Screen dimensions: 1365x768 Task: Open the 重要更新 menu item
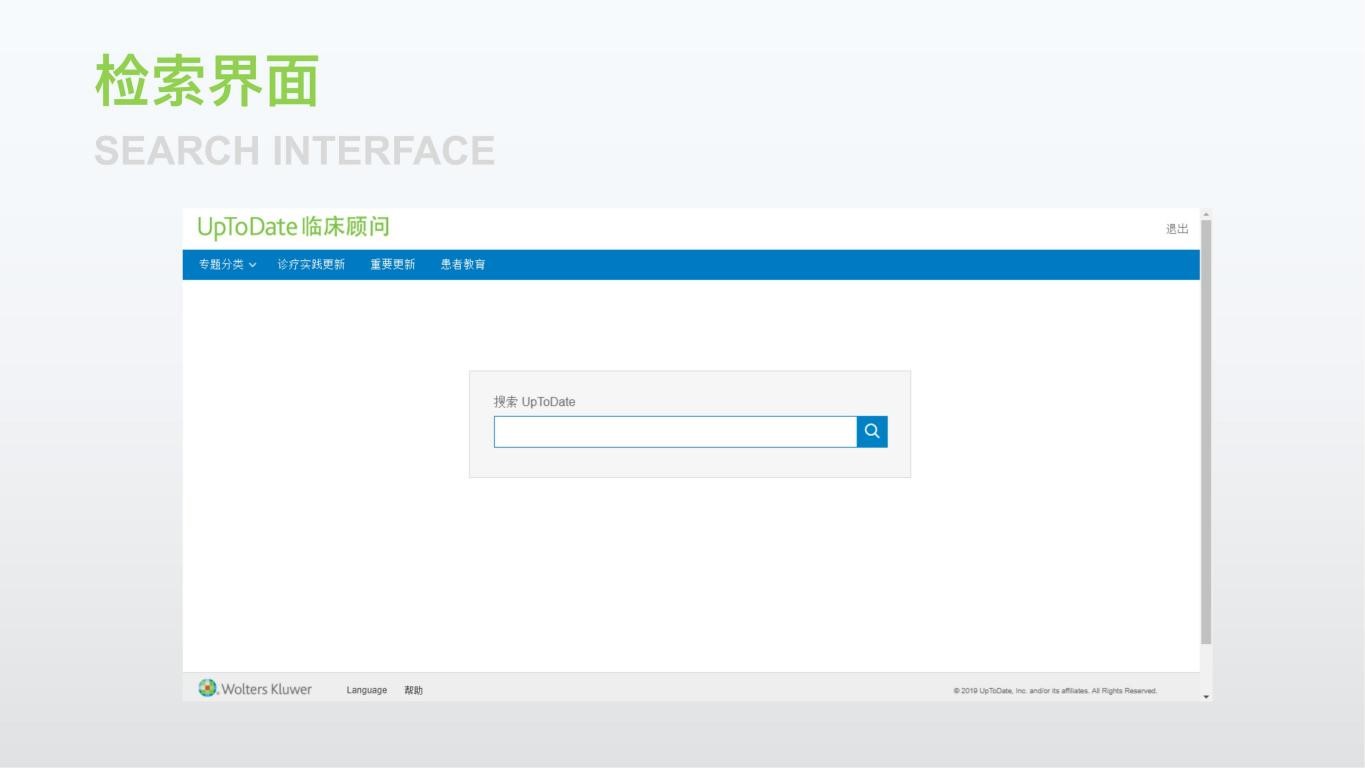click(393, 265)
